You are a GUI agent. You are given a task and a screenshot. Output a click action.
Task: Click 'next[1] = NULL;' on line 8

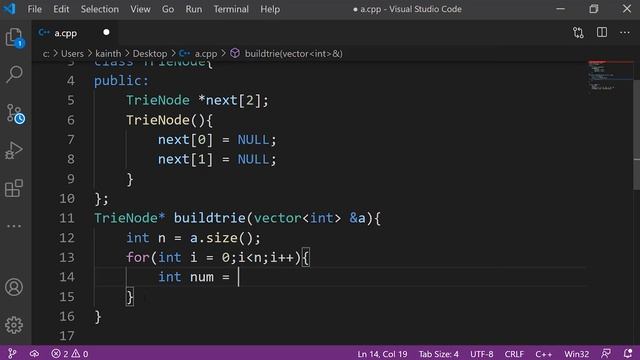point(217,159)
